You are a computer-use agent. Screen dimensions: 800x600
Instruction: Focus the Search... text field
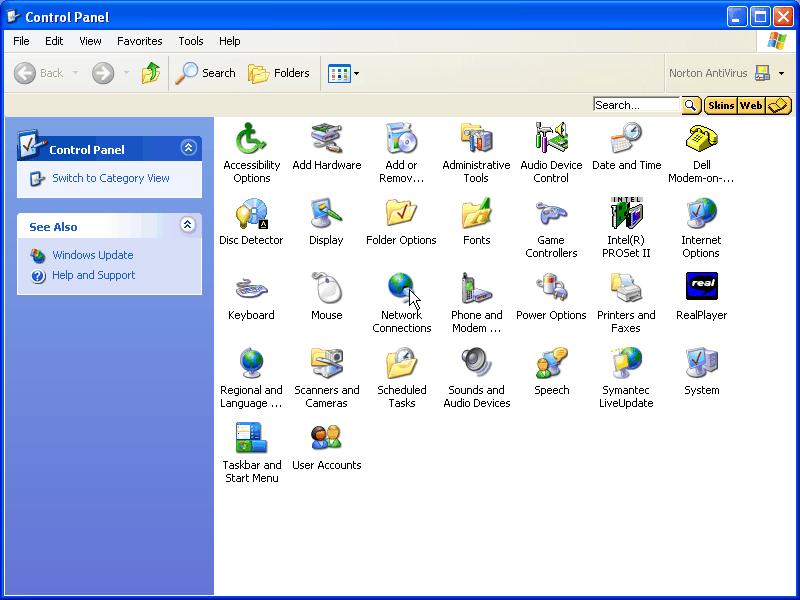tap(637, 105)
